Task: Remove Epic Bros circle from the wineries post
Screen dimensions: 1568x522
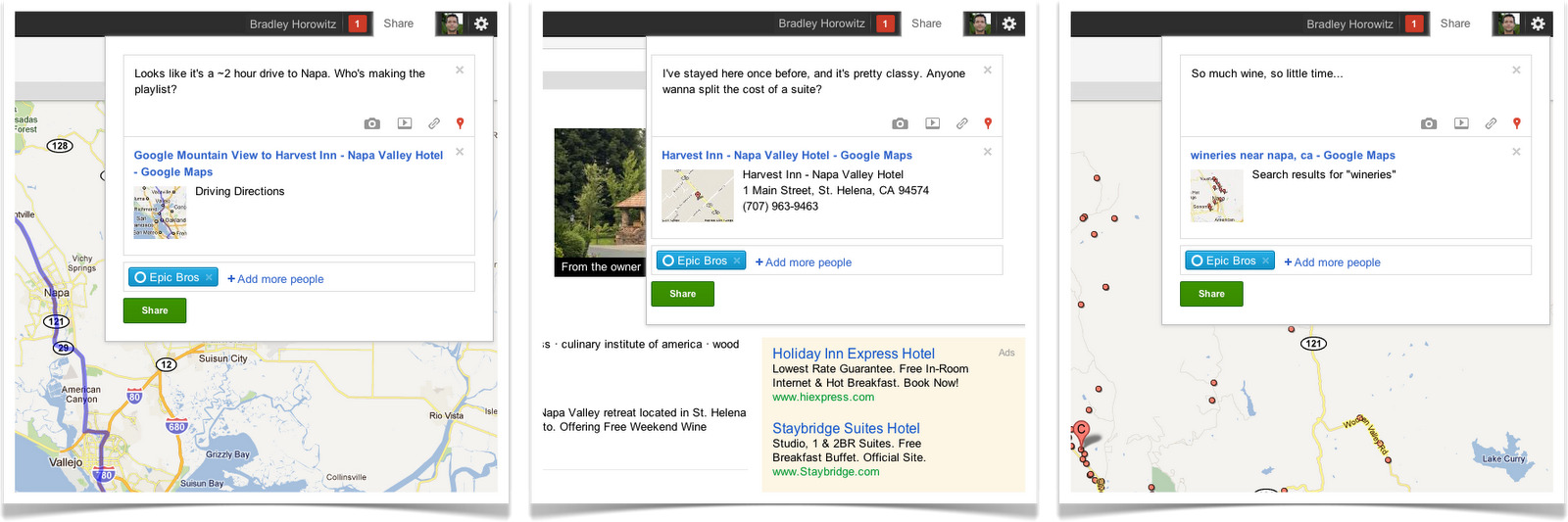Action: coord(1265,261)
